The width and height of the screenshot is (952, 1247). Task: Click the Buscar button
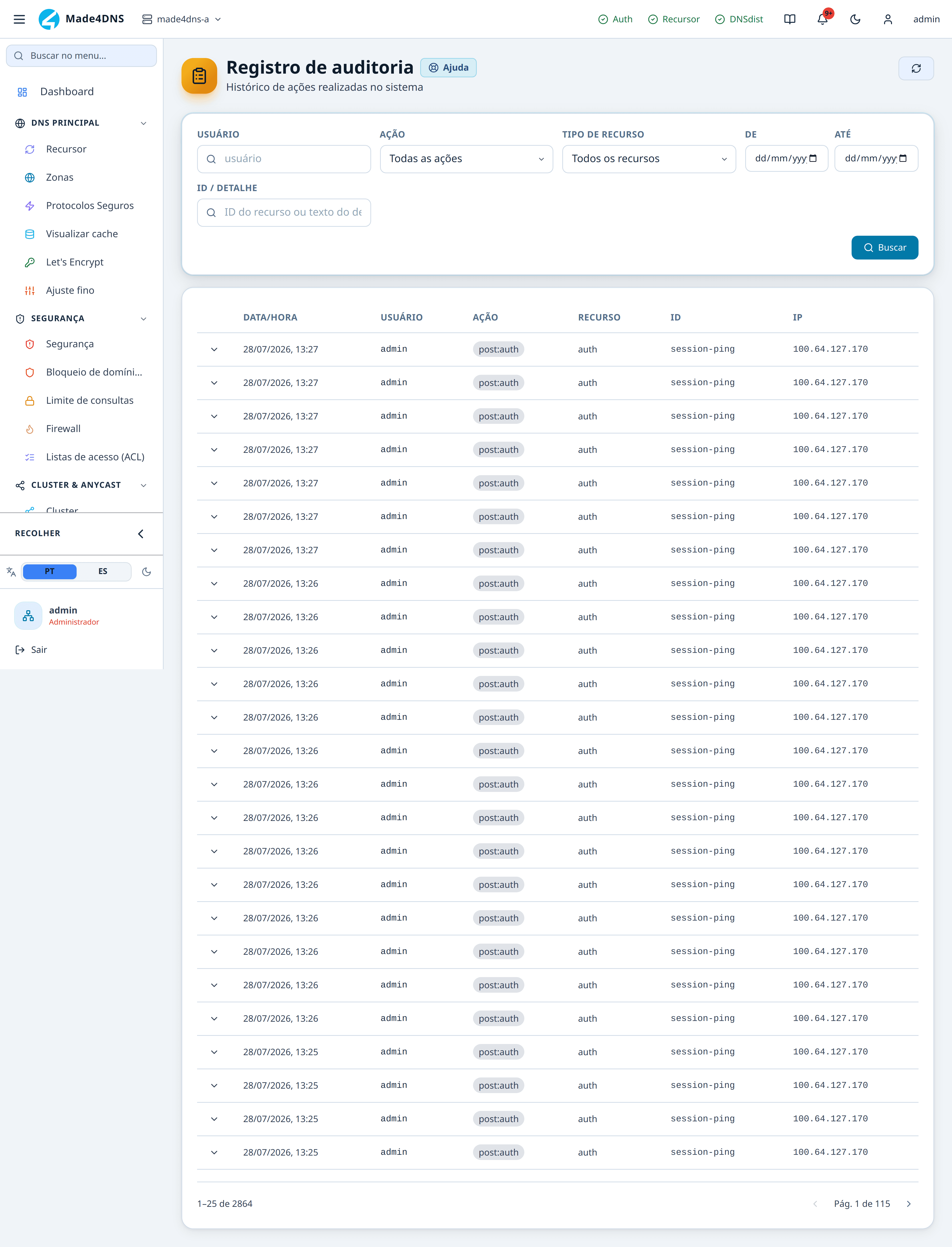[885, 248]
